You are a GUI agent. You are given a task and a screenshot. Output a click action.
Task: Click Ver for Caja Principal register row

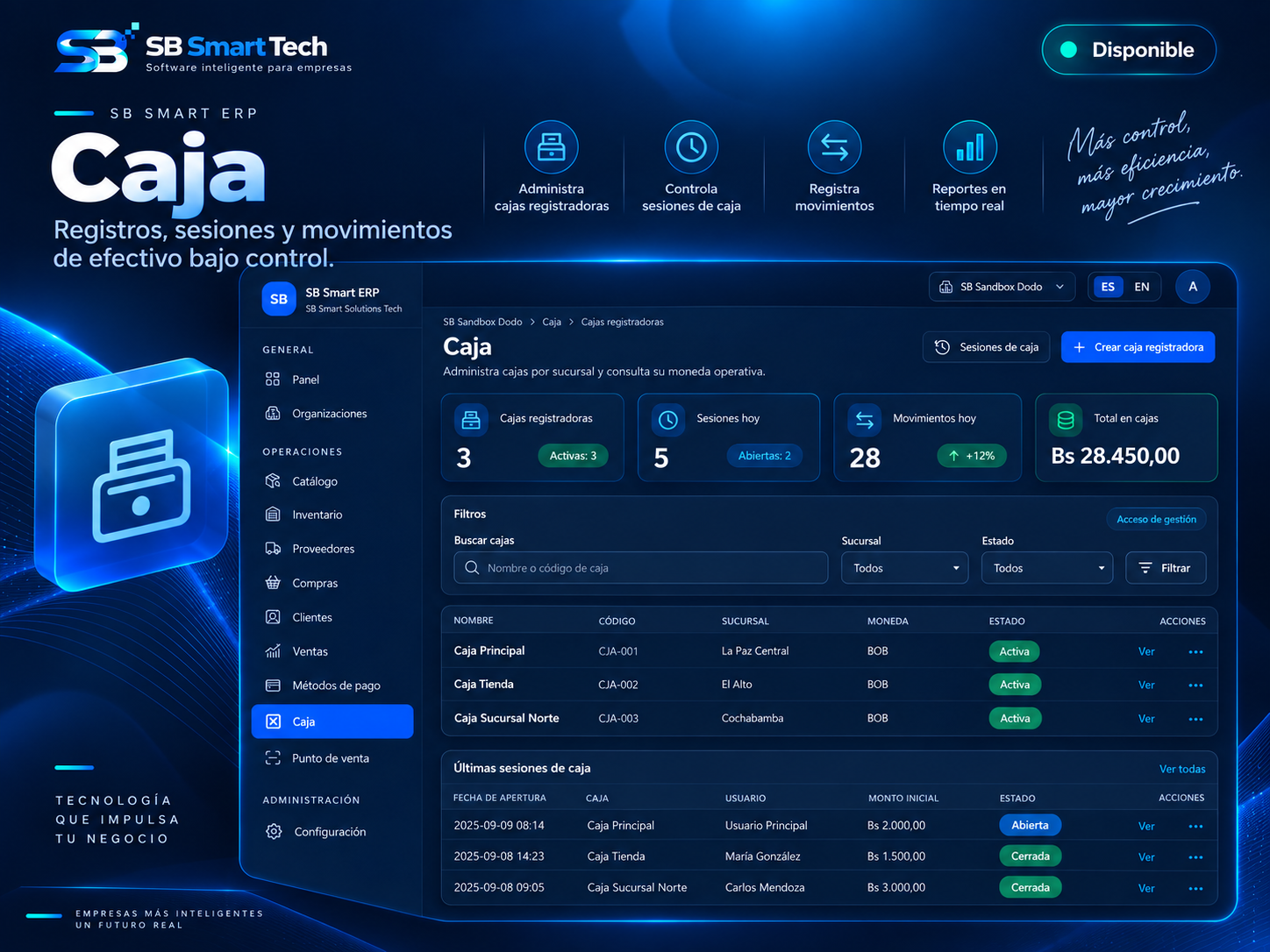[x=1146, y=652]
